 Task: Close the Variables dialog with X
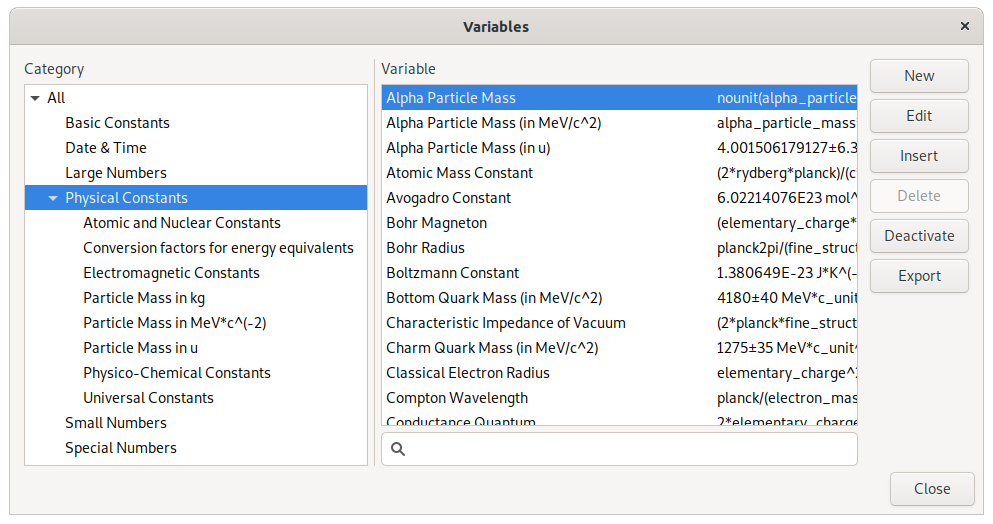click(964, 27)
